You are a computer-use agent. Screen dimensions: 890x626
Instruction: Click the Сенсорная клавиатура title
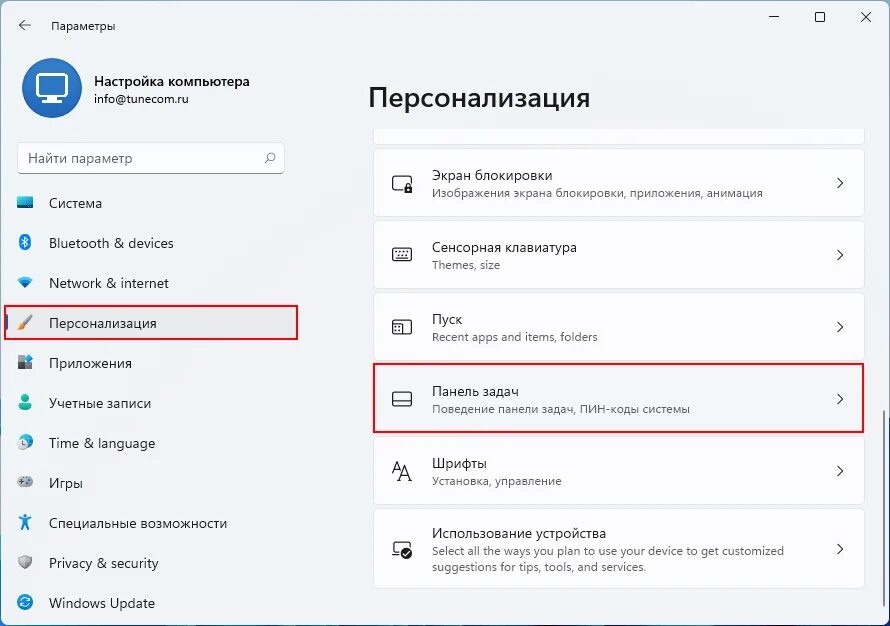pyautogui.click(x=504, y=247)
